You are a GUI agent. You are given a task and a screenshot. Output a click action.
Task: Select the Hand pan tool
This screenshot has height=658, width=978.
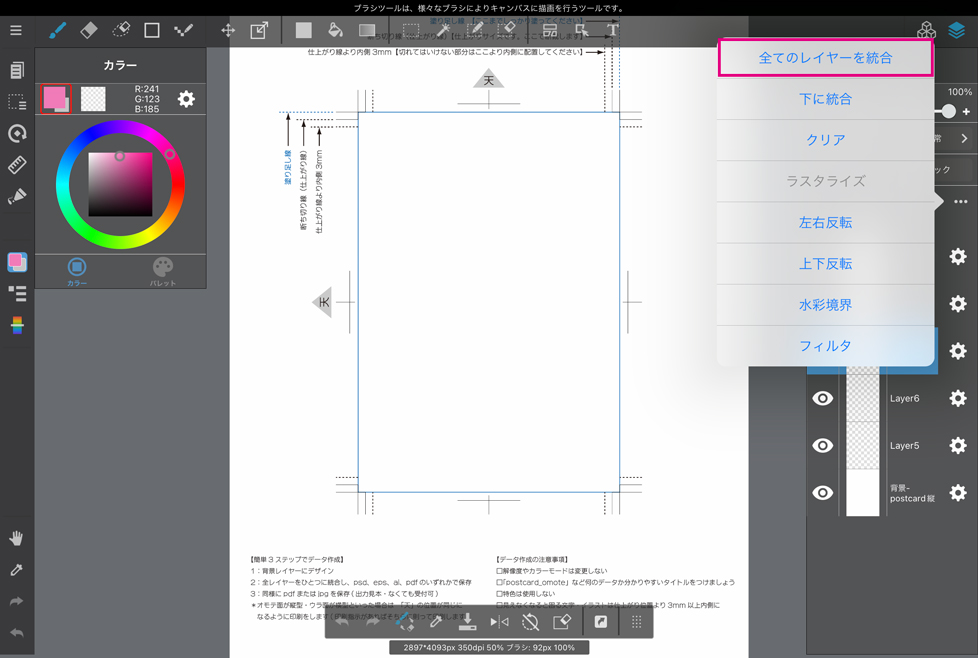click(16, 538)
